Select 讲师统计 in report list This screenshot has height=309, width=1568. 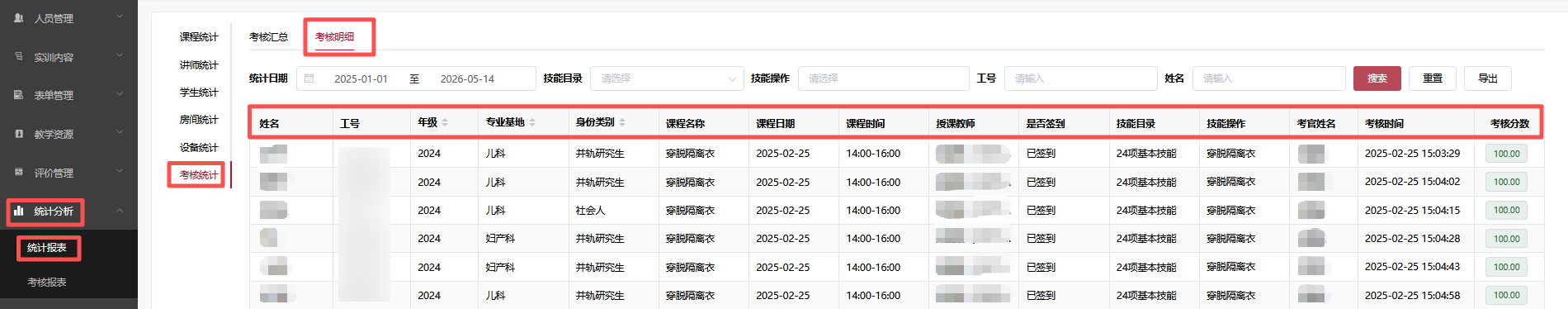click(199, 64)
